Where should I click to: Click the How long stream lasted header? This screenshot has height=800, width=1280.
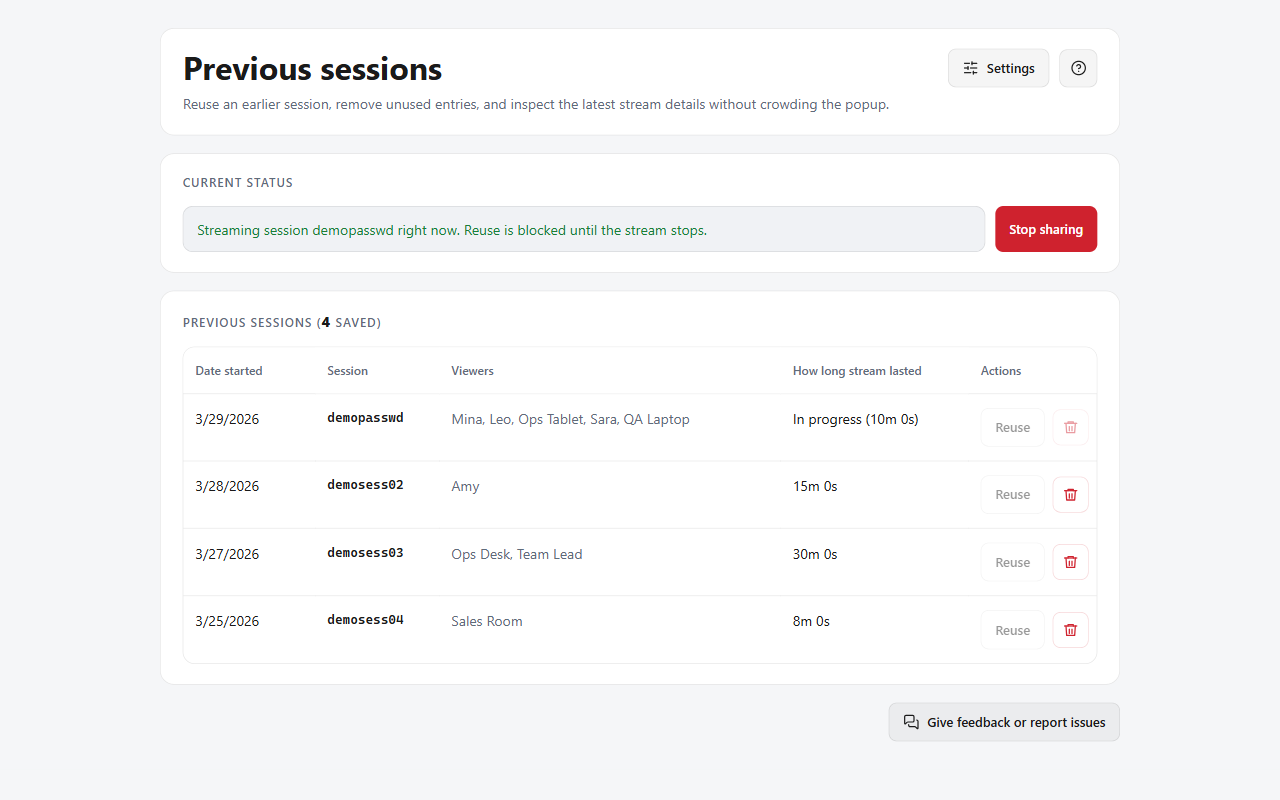pyautogui.click(x=857, y=371)
